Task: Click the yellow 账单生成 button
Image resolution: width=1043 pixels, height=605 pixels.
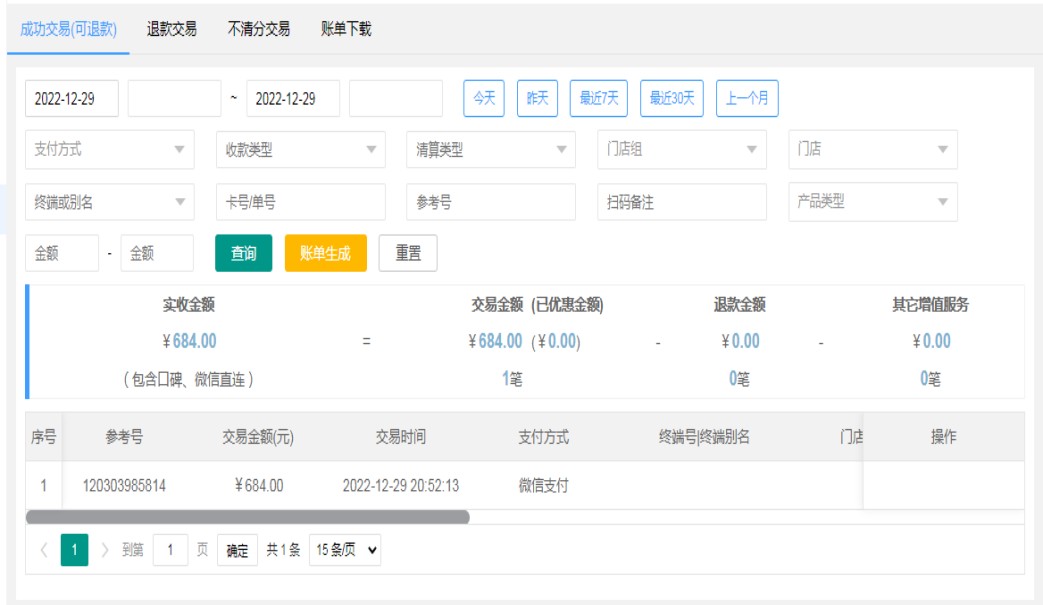Action: (x=325, y=253)
